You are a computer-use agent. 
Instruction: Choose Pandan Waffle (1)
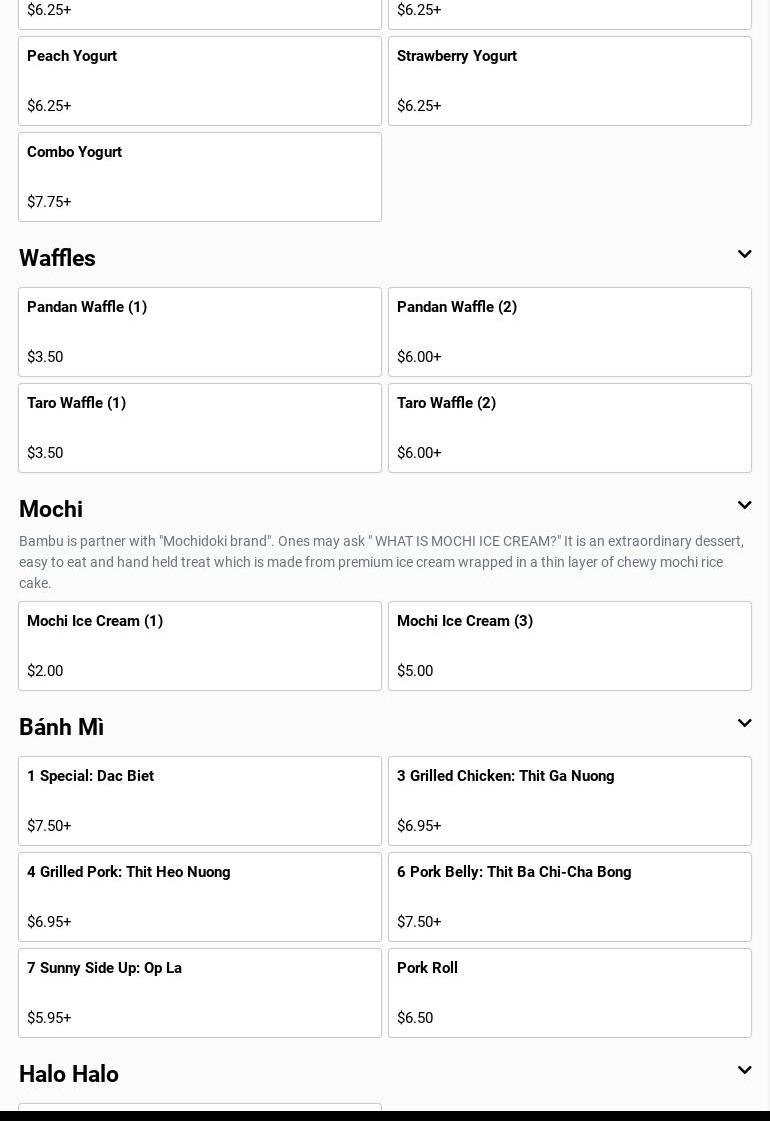pyautogui.click(x=200, y=332)
